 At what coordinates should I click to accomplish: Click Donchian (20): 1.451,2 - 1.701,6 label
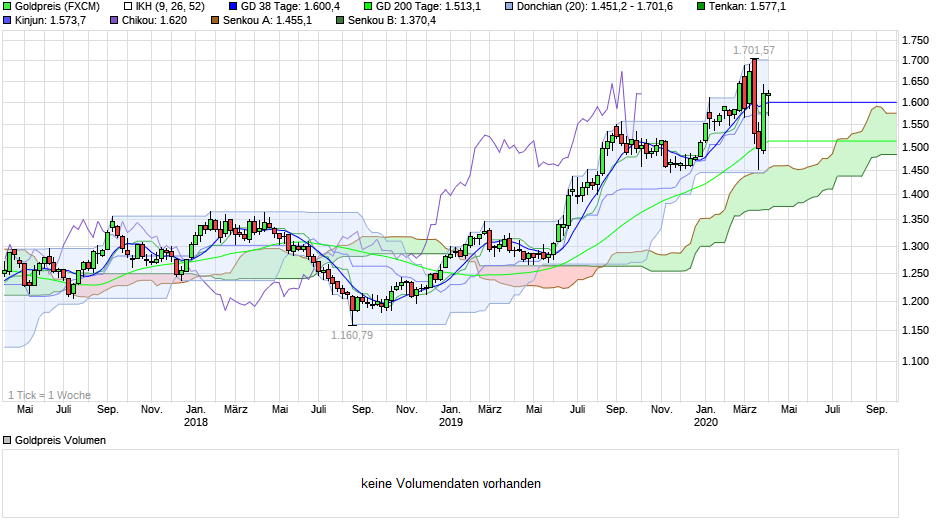(595, 7)
